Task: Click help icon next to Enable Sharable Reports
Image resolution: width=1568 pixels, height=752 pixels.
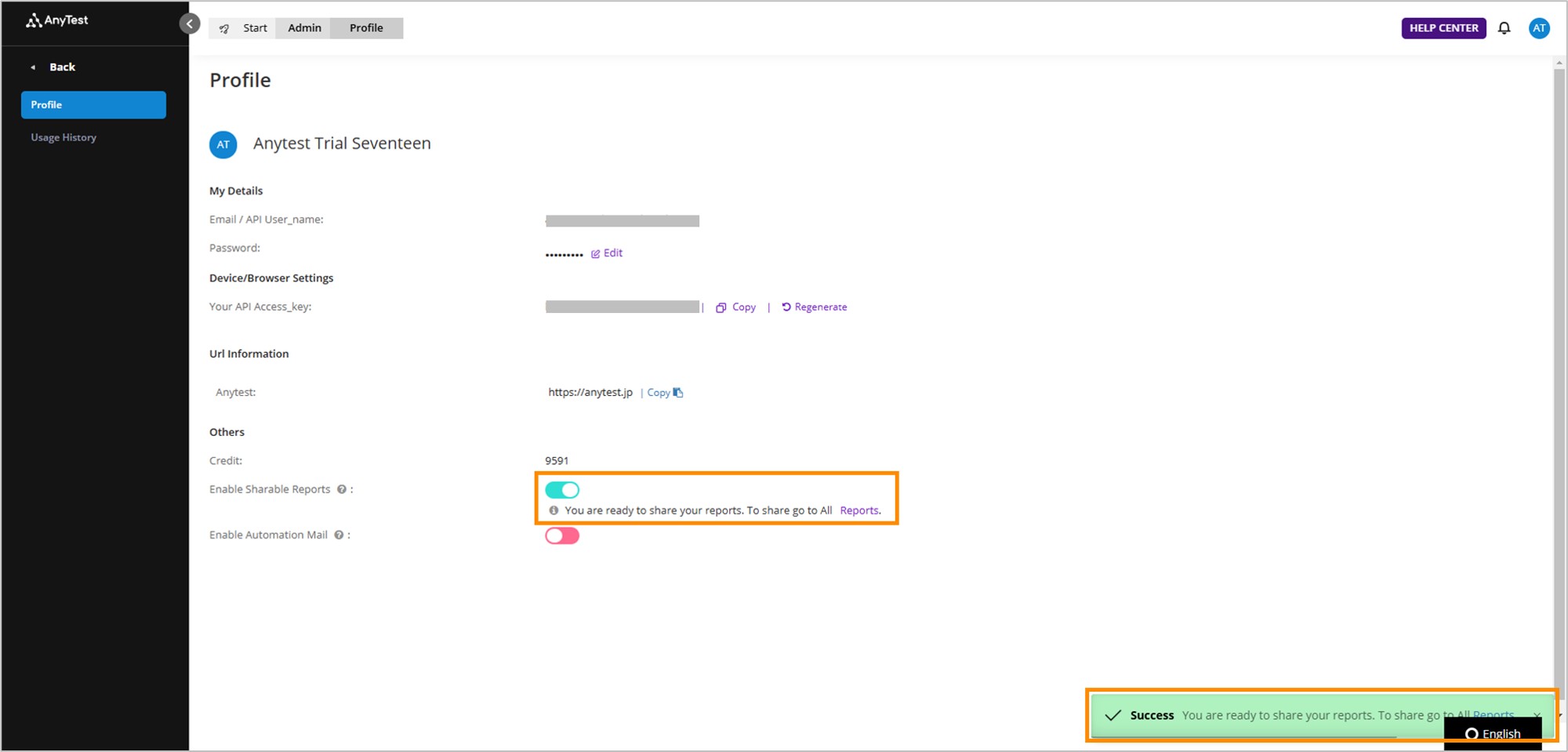Action: point(342,489)
